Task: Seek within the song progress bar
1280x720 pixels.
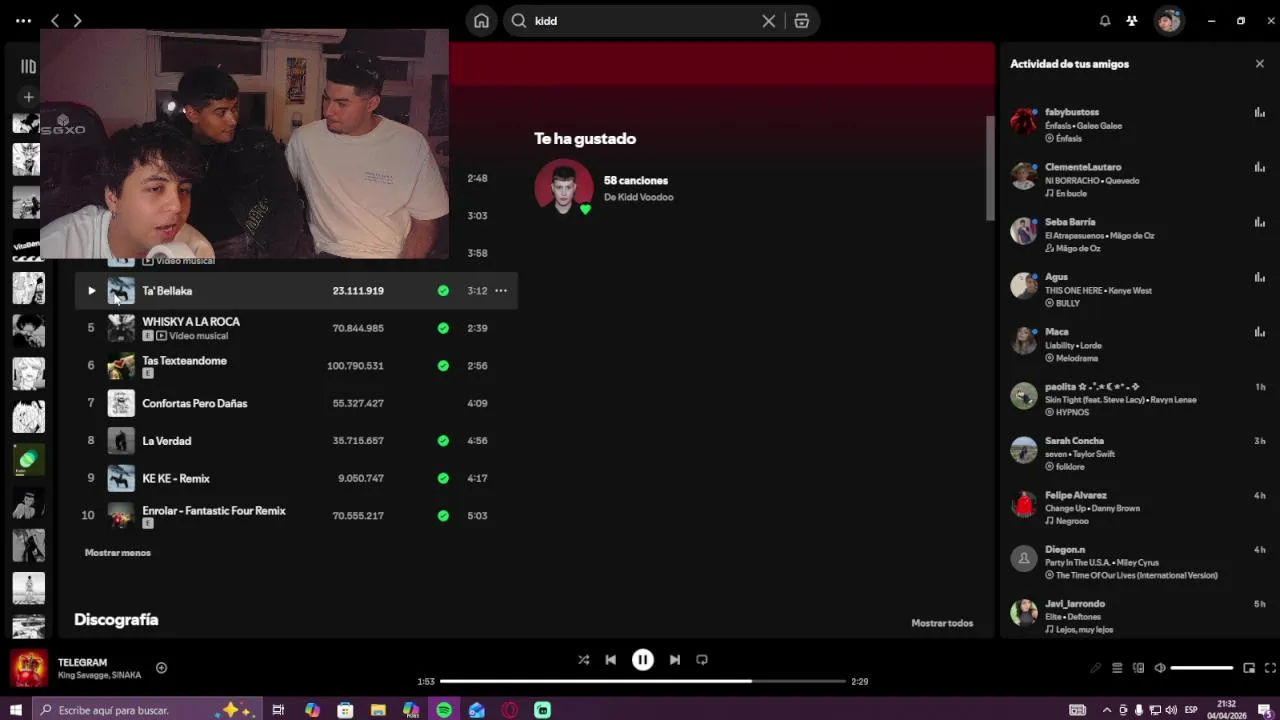Action: (643, 681)
